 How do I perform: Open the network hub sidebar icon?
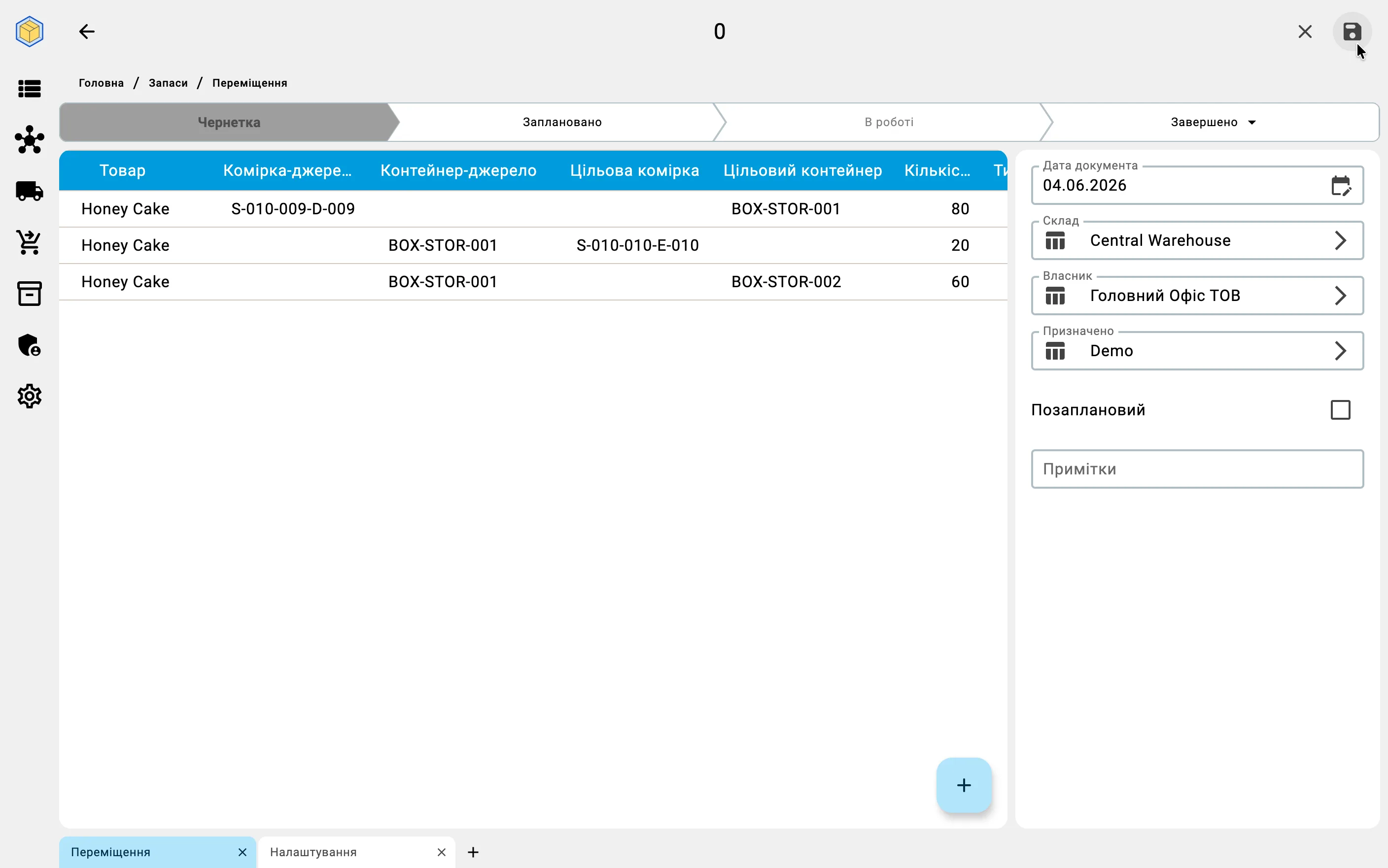pyautogui.click(x=29, y=139)
